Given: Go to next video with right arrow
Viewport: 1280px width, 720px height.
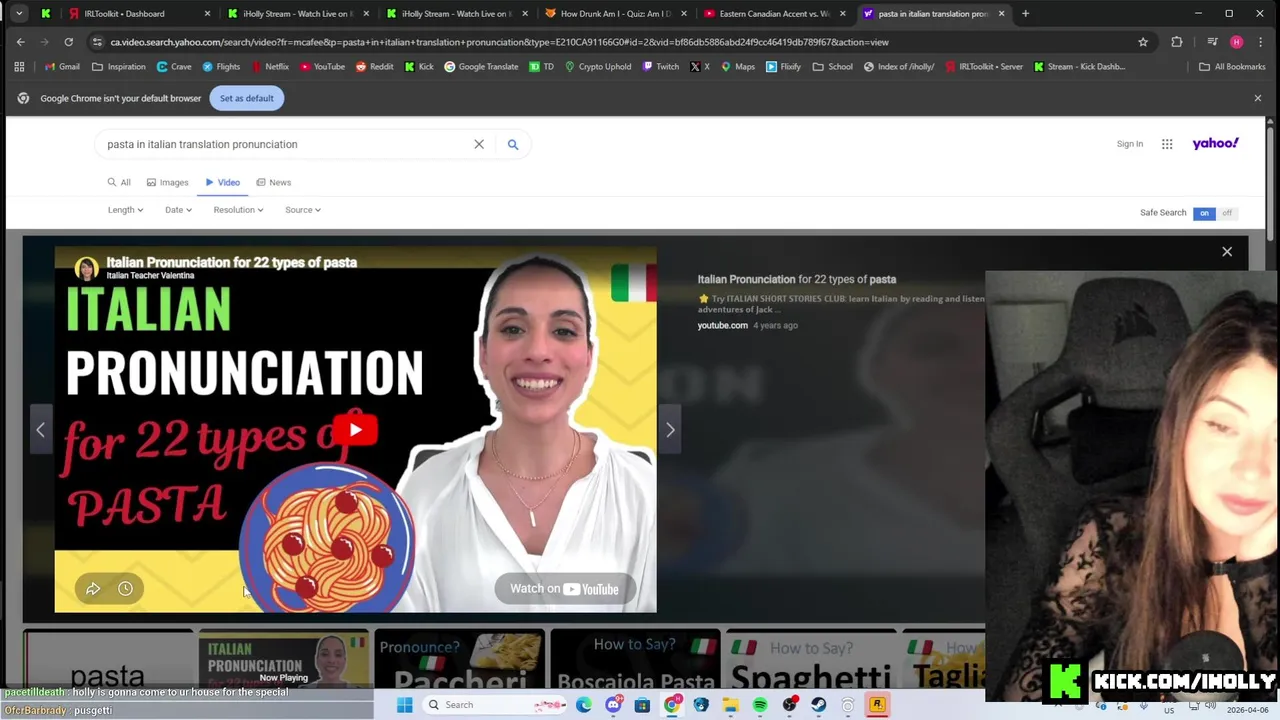Looking at the screenshot, I should tap(670, 429).
